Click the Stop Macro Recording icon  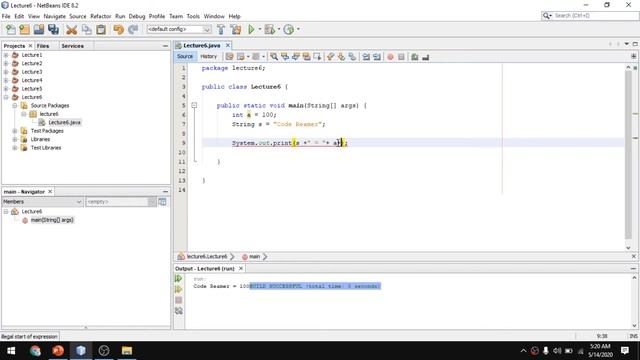pyautogui.click(x=401, y=57)
